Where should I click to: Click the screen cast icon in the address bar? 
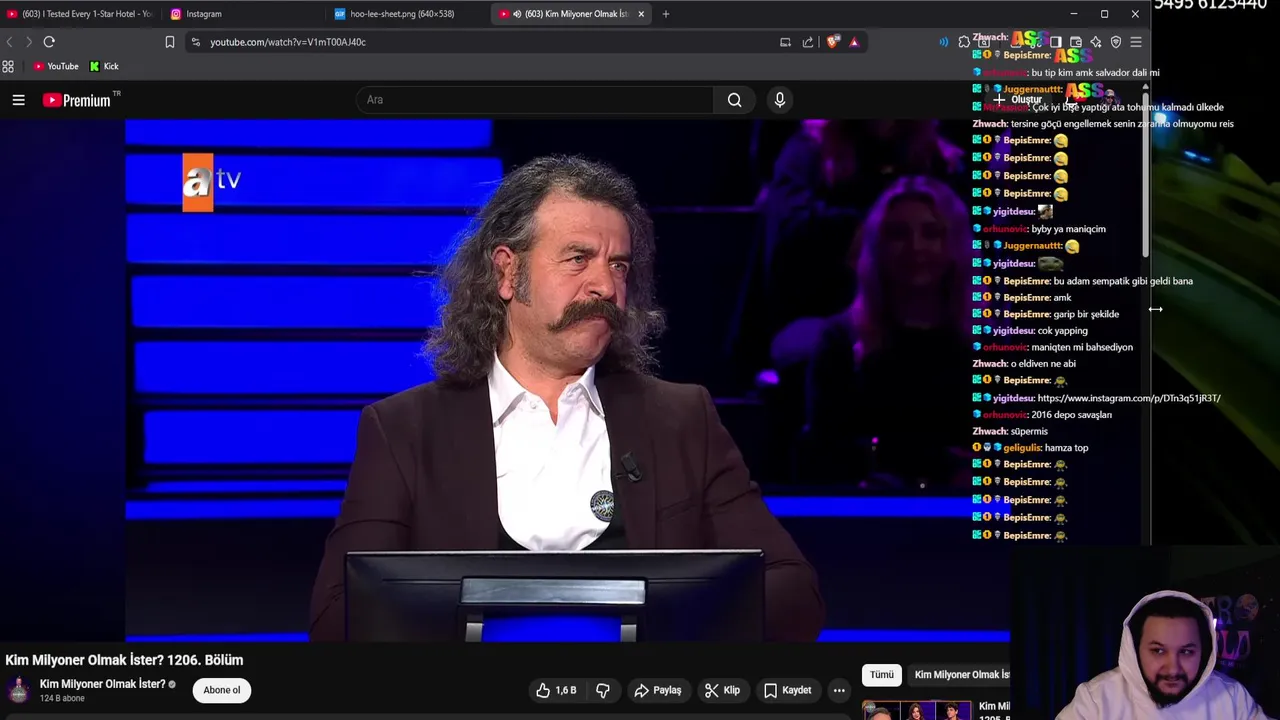(x=785, y=42)
